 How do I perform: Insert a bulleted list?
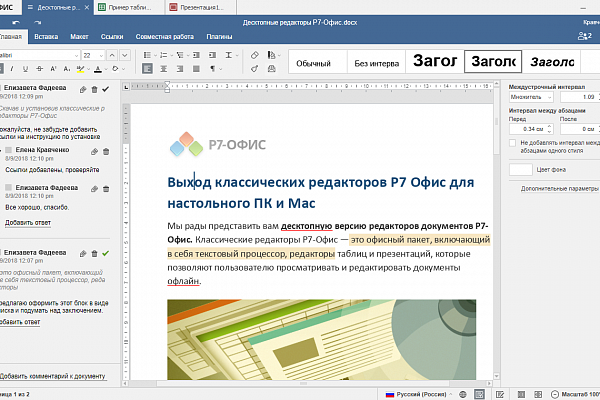147,55
